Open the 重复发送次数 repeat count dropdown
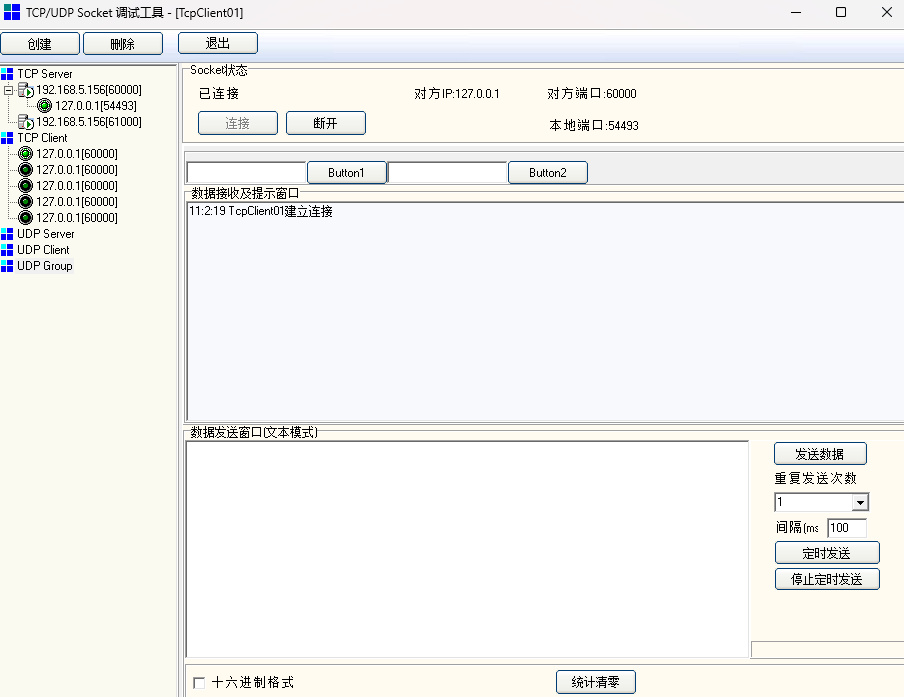The image size is (904, 697). (860, 503)
